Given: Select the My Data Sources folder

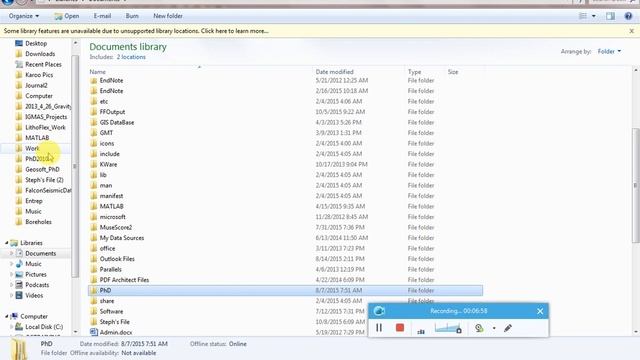Looking at the screenshot, I should (x=122, y=238).
